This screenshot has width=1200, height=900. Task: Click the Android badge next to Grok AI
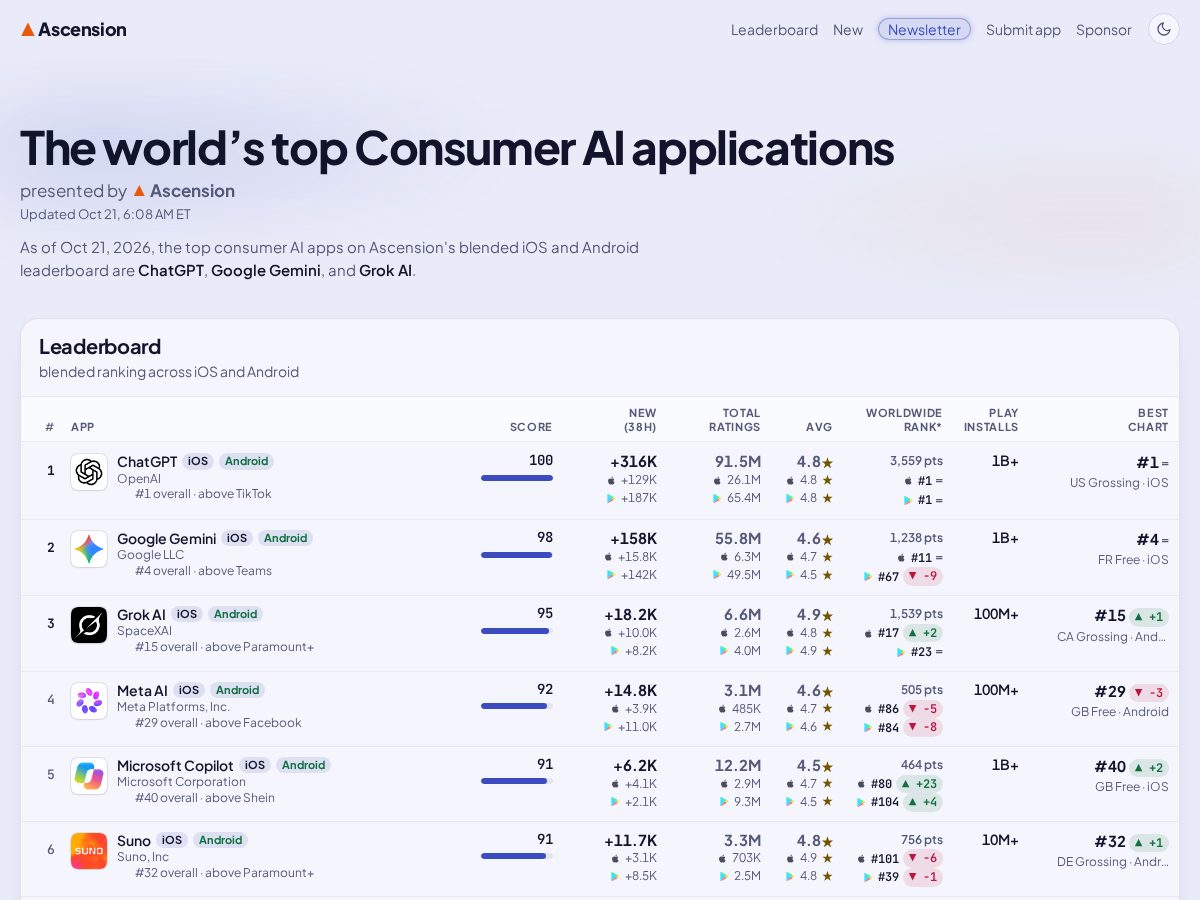point(235,614)
